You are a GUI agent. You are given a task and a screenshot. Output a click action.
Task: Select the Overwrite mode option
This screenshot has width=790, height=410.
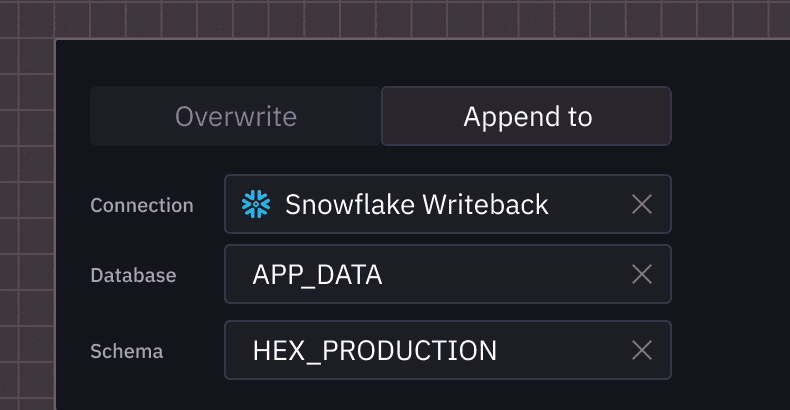(x=236, y=116)
